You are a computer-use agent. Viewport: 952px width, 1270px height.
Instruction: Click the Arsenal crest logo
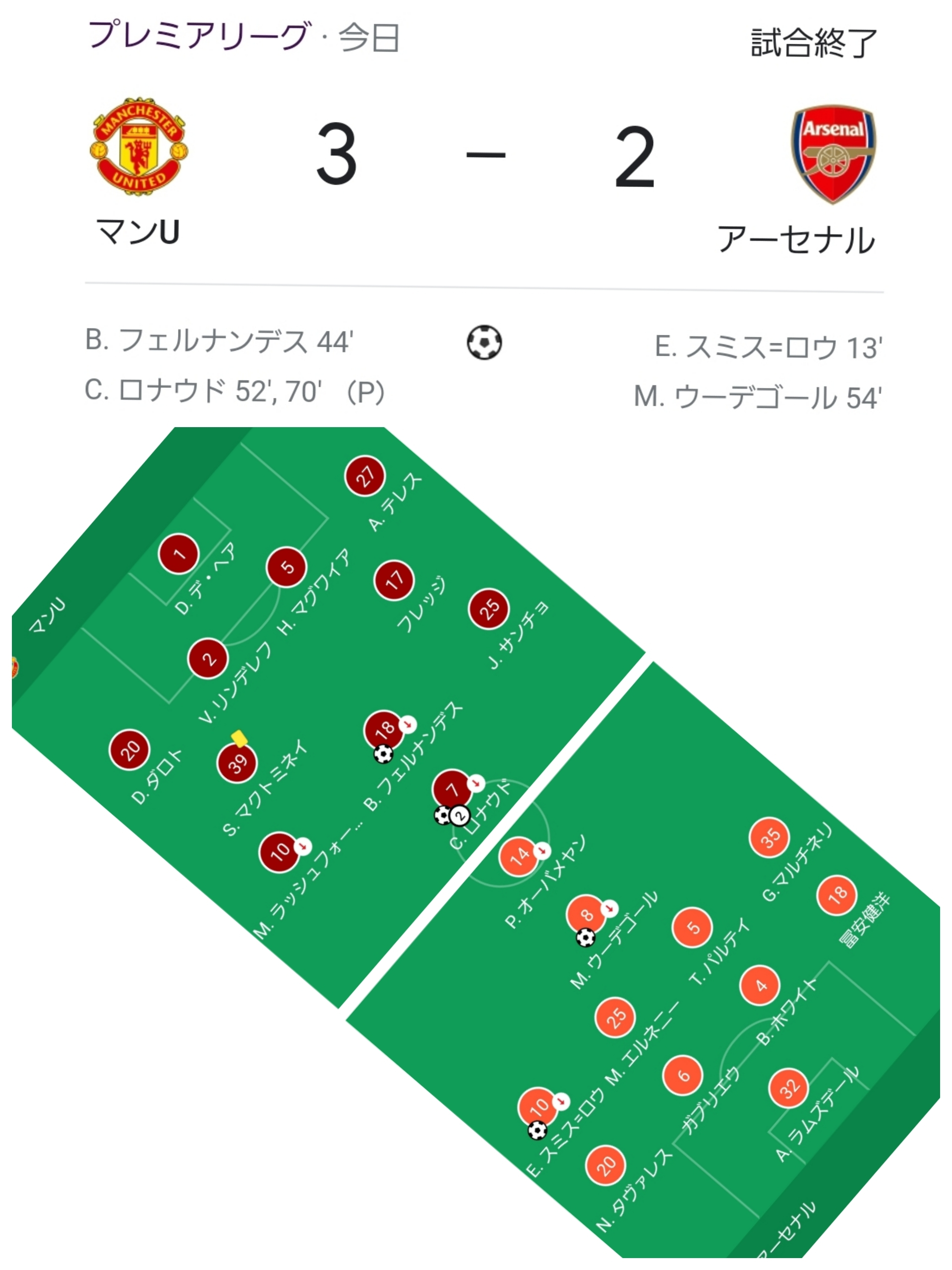pos(834,154)
